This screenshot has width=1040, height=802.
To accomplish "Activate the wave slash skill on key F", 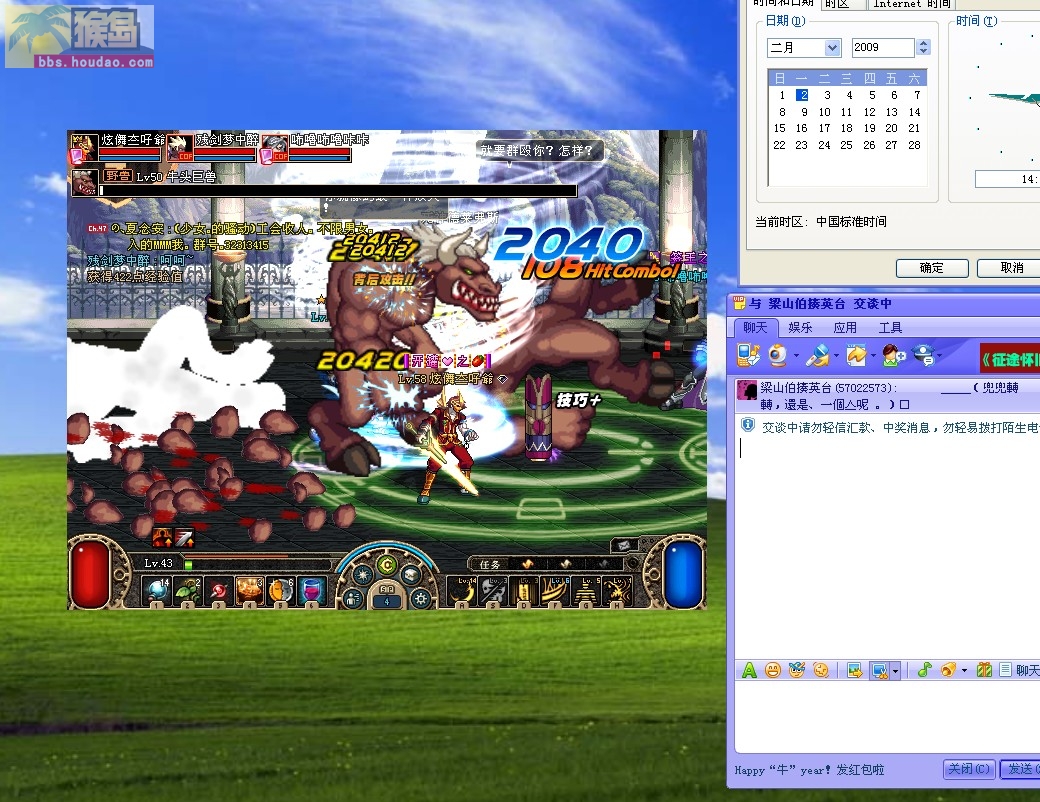I will [555, 590].
